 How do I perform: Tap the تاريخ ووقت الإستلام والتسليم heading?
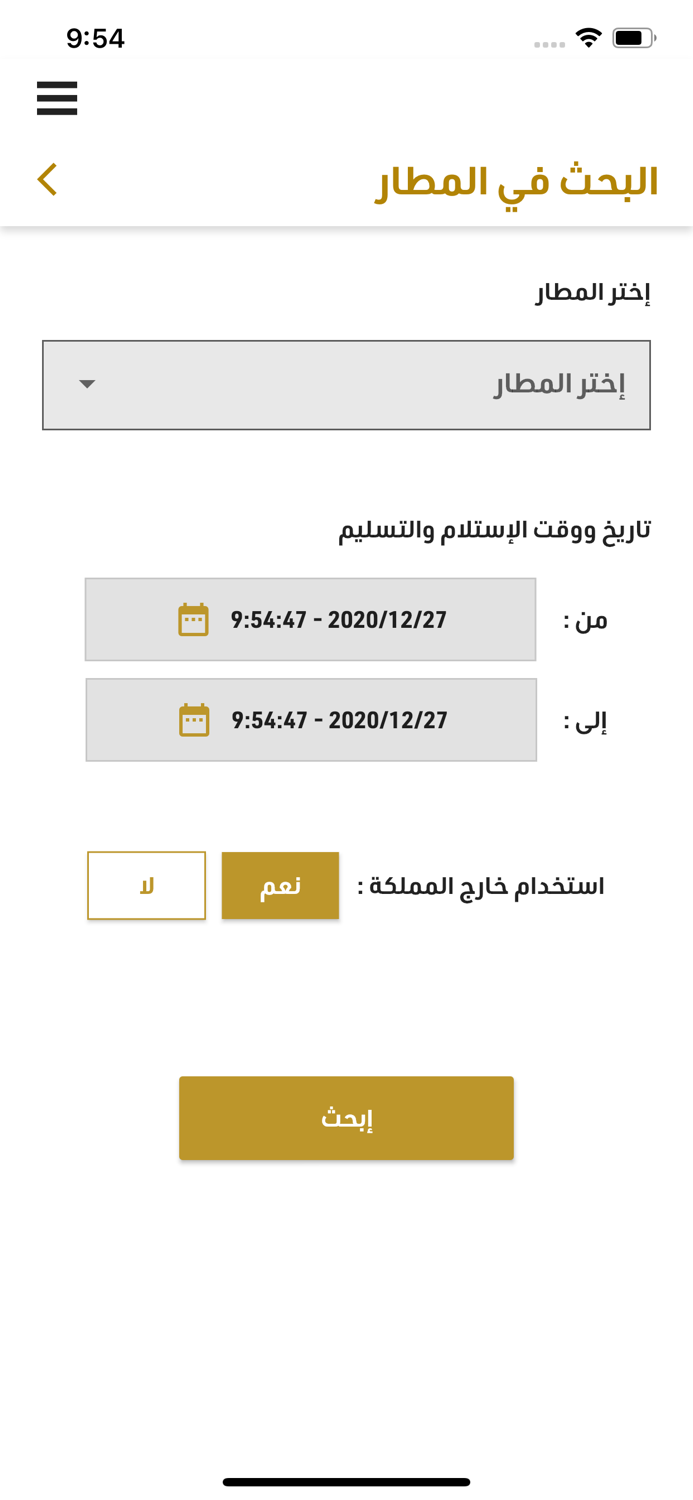pyautogui.click(x=494, y=530)
